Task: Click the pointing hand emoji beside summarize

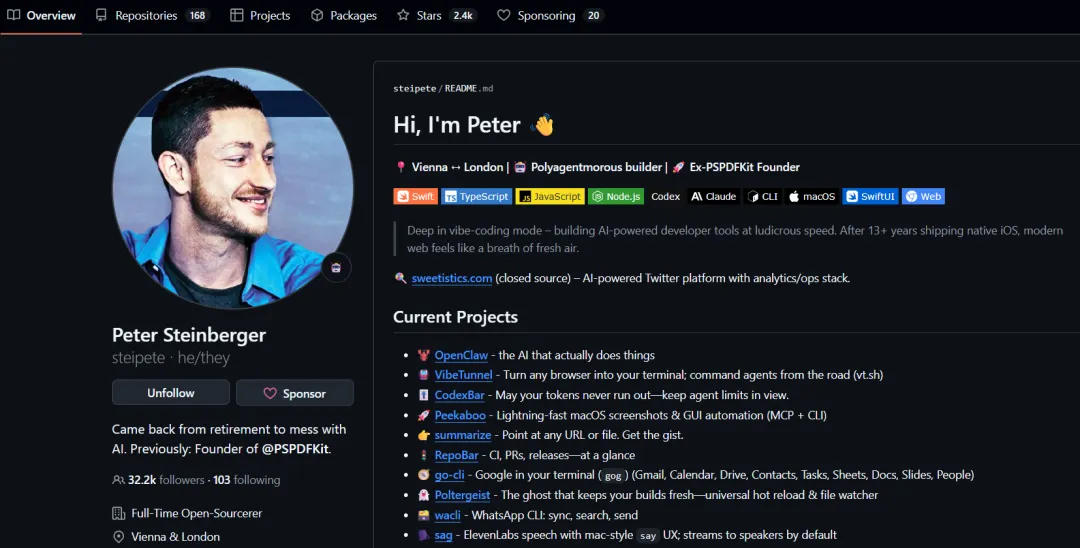Action: pos(424,435)
